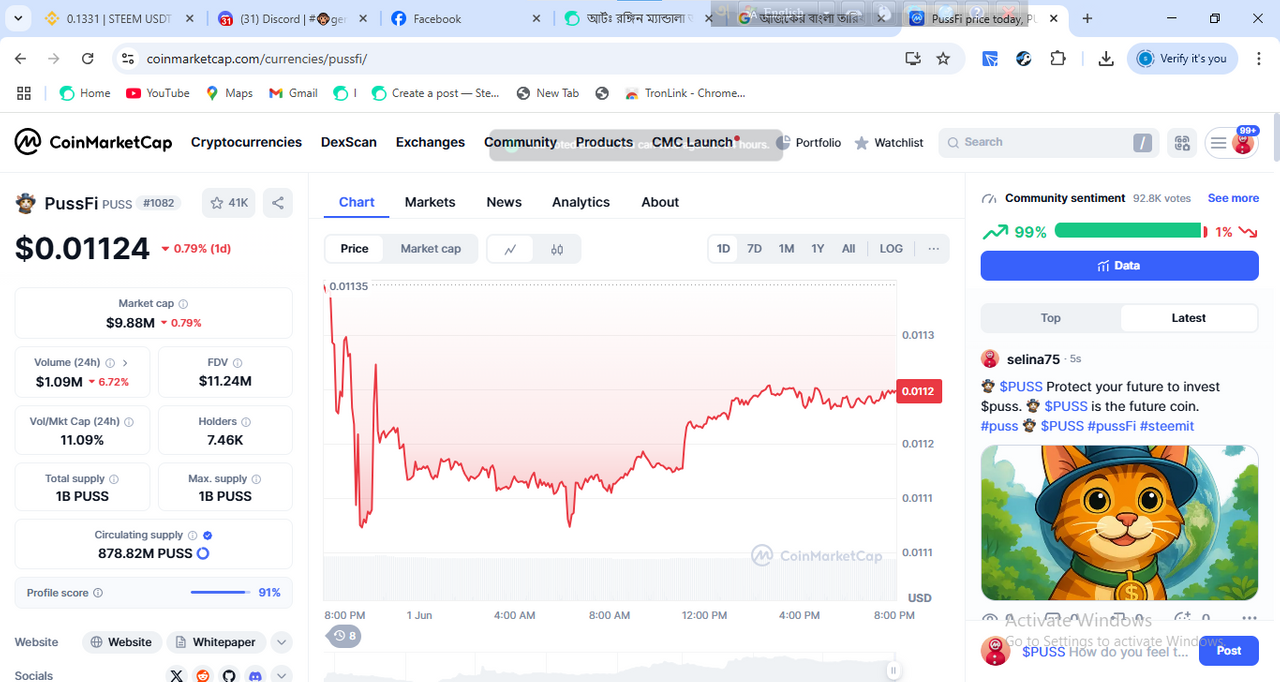Click Market cap info icon

coord(183,304)
